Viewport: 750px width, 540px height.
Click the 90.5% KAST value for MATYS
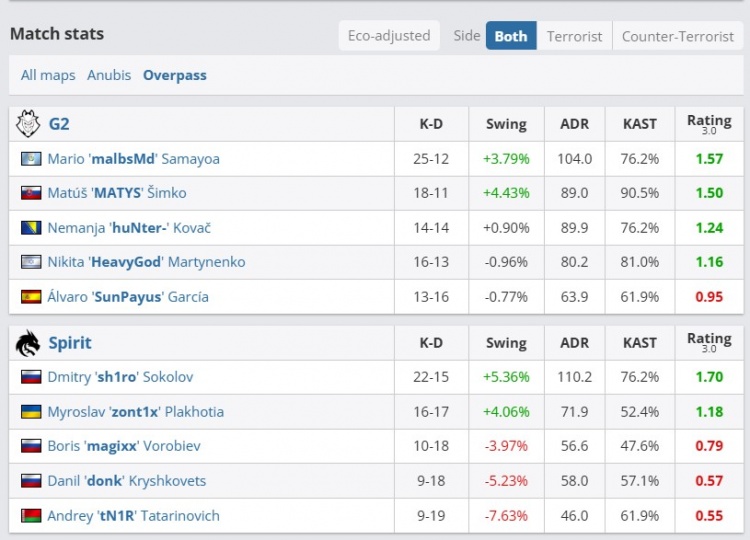pyautogui.click(x=640, y=193)
